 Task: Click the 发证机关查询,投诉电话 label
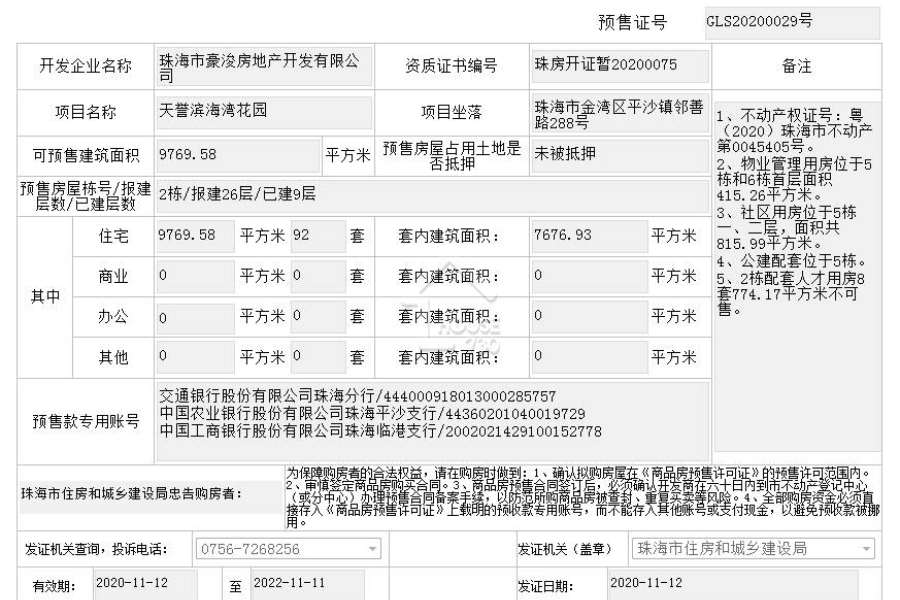96,549
